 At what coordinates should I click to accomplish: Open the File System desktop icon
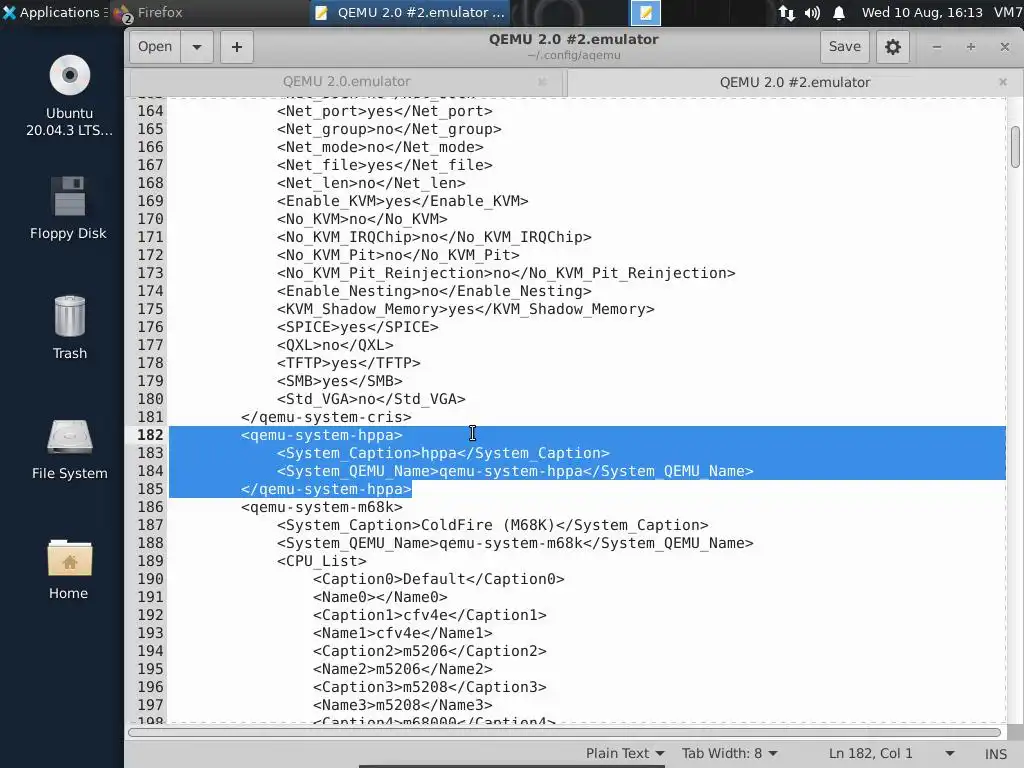69,449
